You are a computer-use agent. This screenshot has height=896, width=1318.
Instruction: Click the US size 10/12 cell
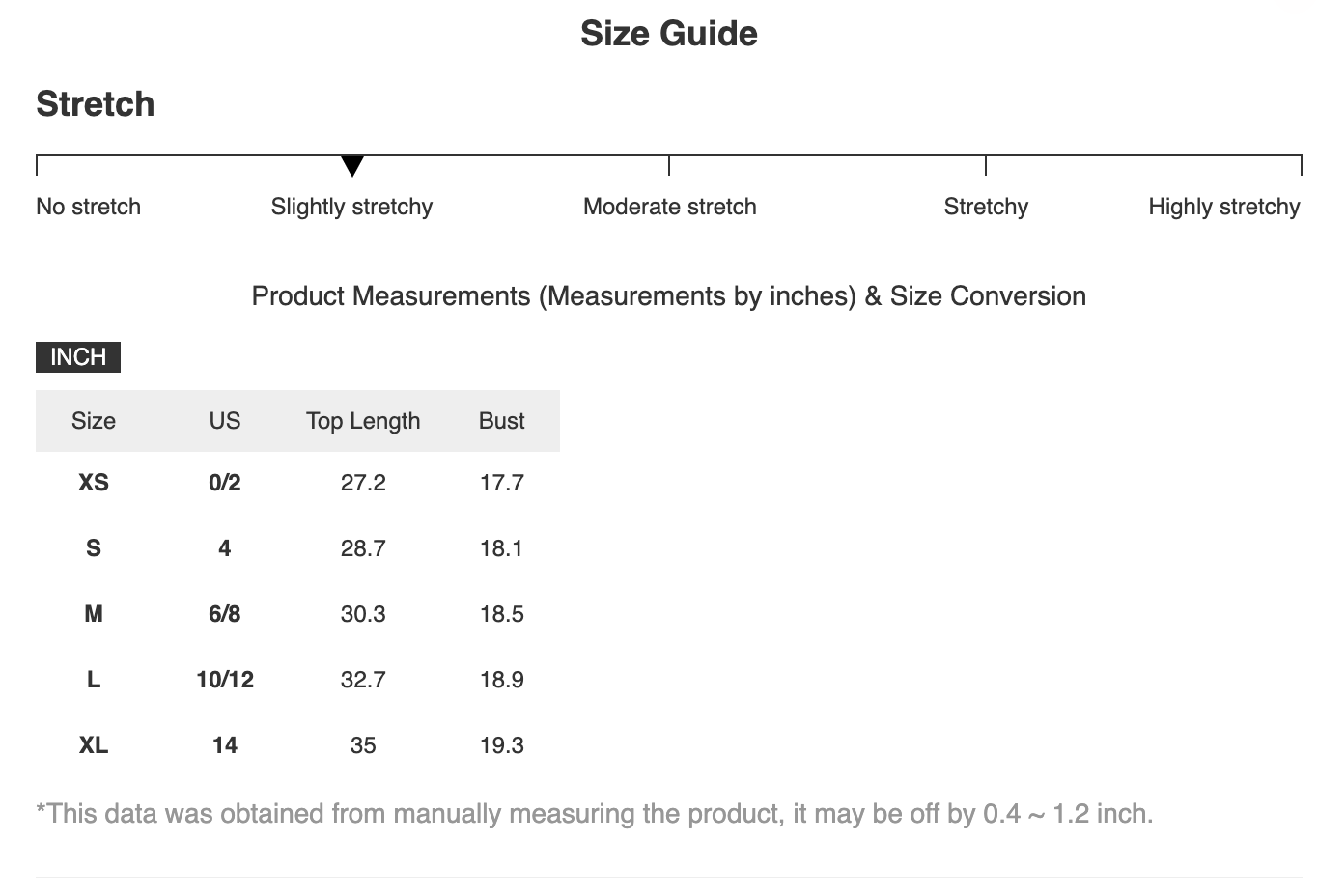(225, 680)
